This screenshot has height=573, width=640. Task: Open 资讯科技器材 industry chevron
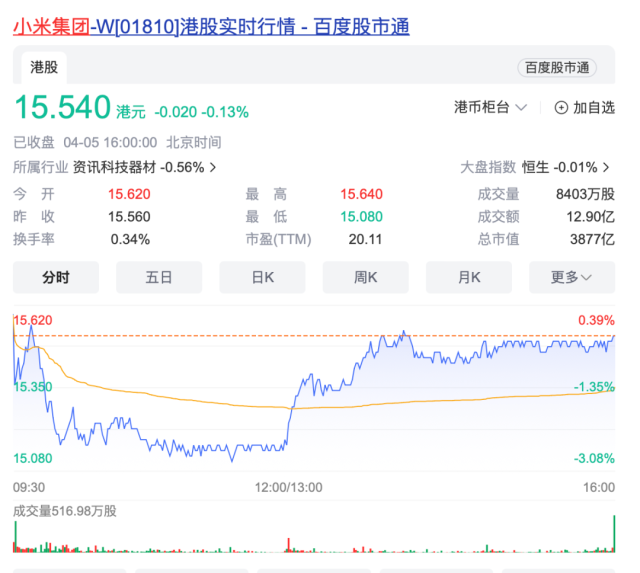point(213,167)
